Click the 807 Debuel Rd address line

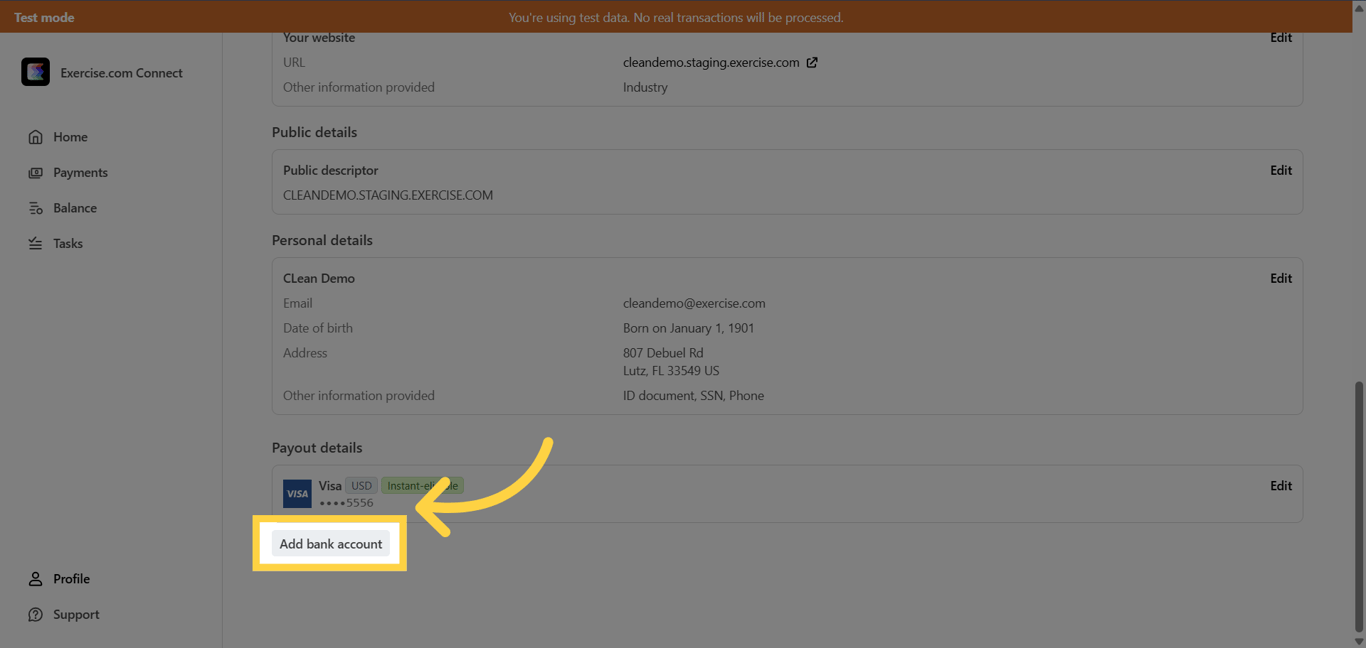click(663, 353)
